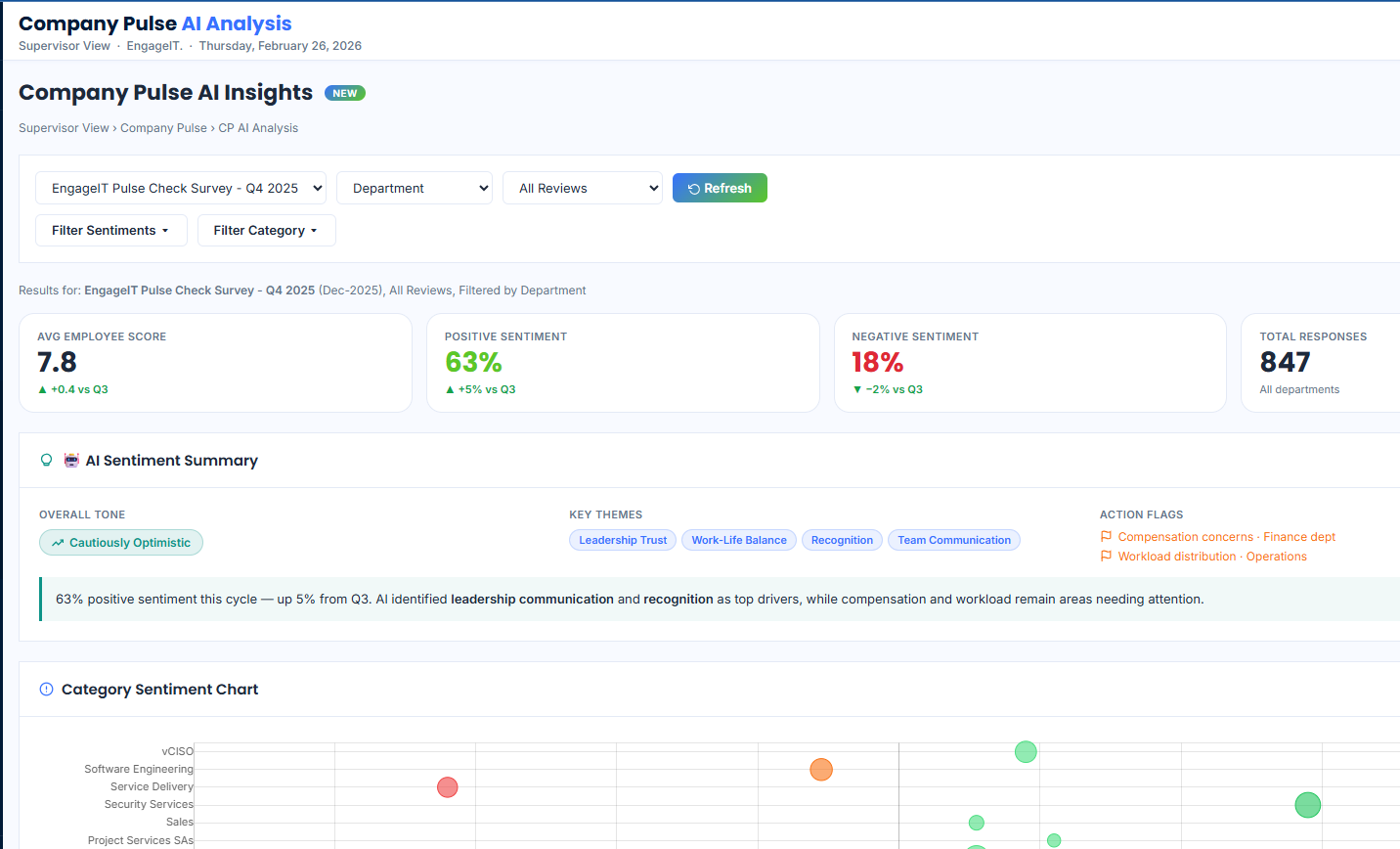Click the Company Pulse AI Analysis page title
This screenshot has width=1400, height=849.
click(155, 23)
